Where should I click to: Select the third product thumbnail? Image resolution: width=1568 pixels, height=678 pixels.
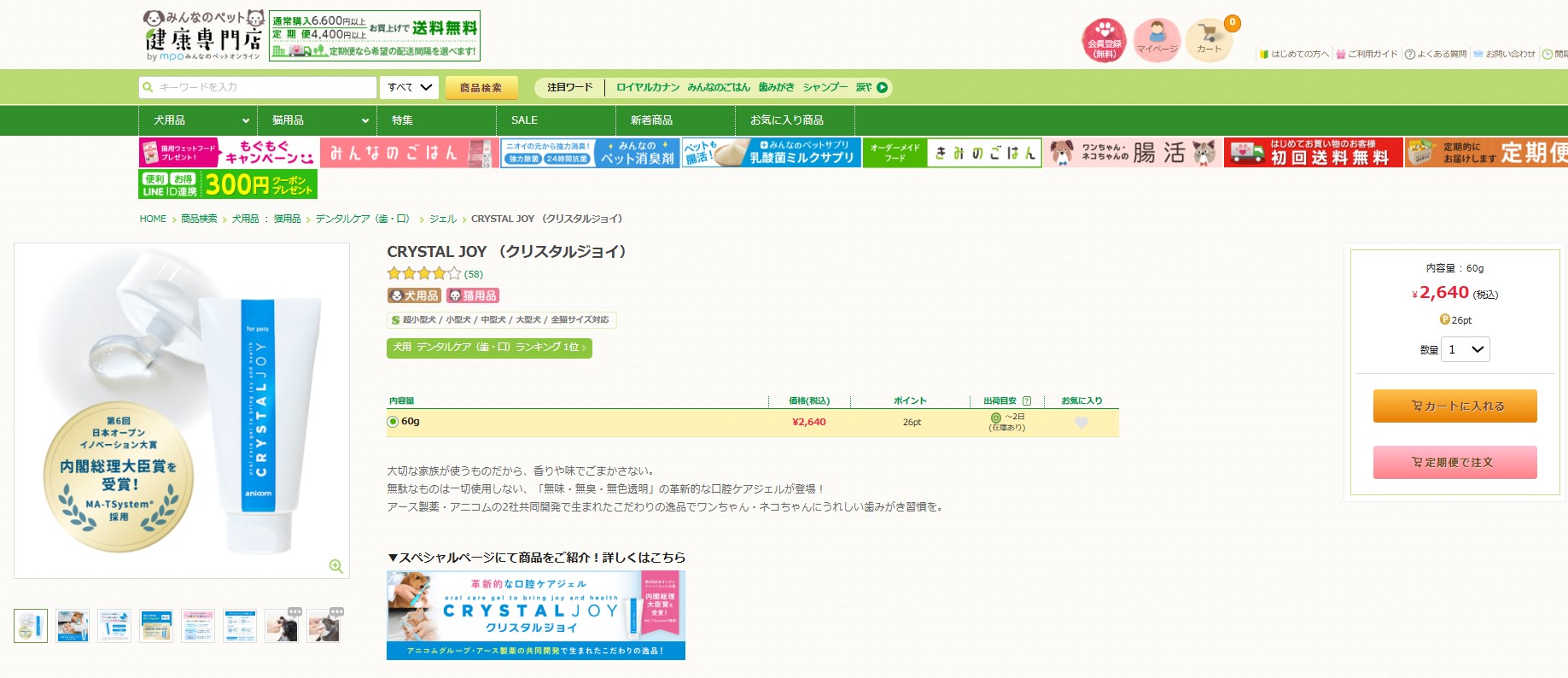coord(114,626)
